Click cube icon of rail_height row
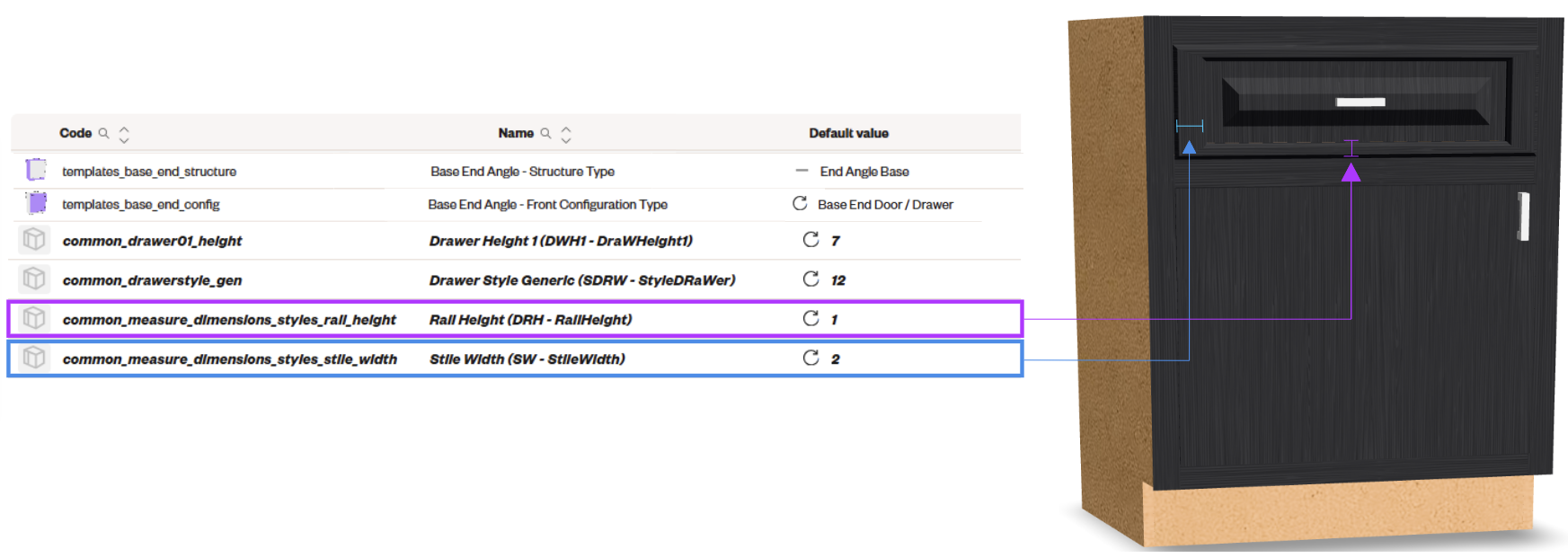 click(34, 318)
